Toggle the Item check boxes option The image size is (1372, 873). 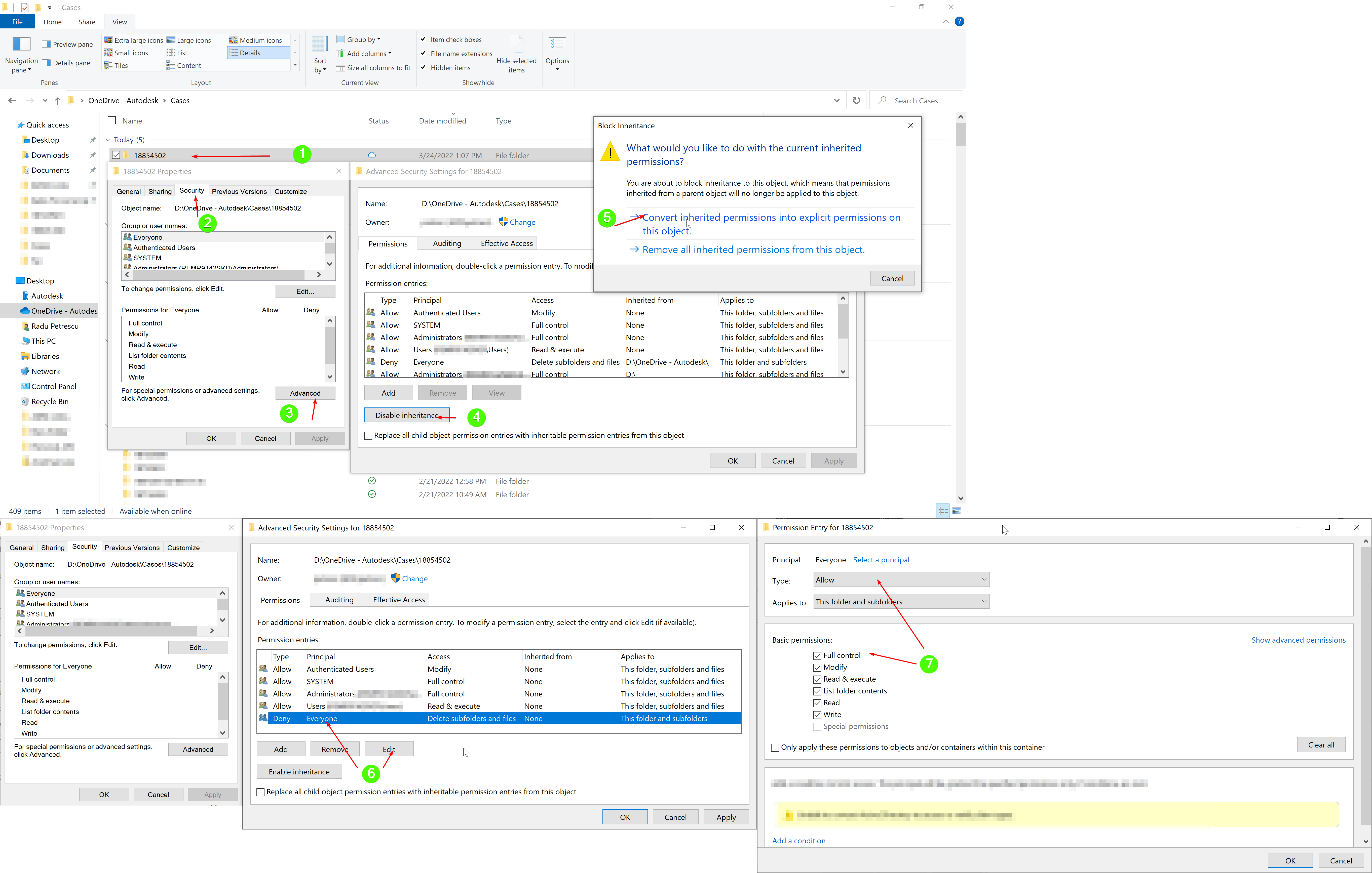[x=423, y=39]
